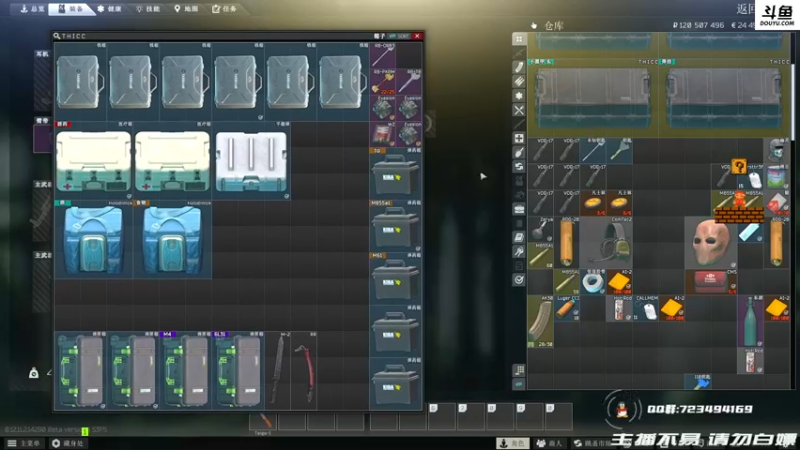Open the 总览 overview tab
This screenshot has width=800, height=450.
click(32, 9)
